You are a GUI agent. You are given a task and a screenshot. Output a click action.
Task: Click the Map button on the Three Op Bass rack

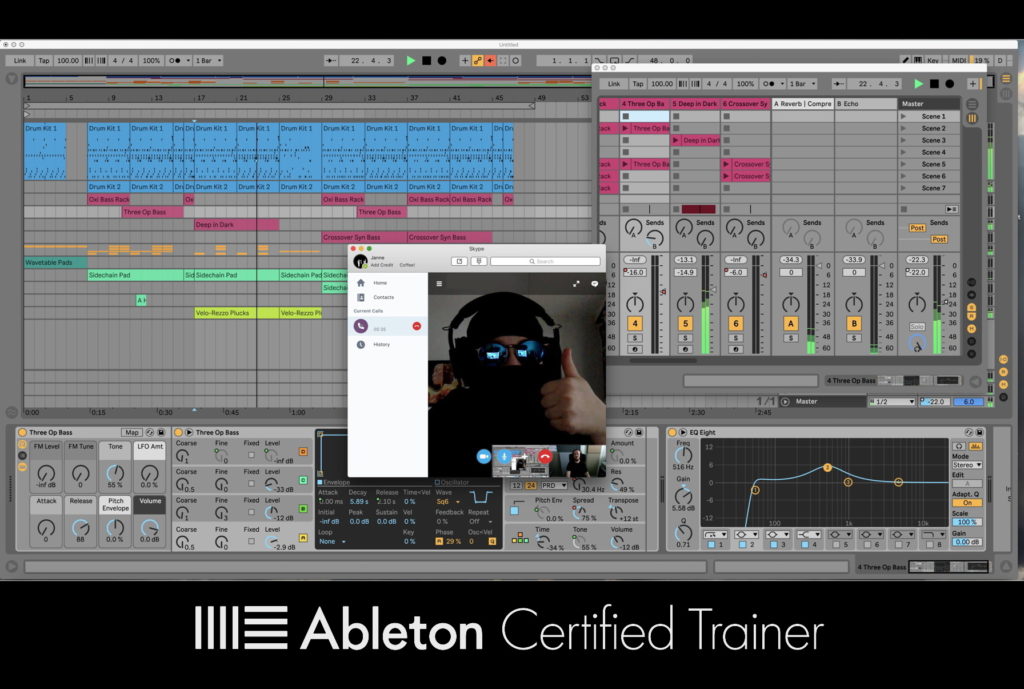coord(131,432)
